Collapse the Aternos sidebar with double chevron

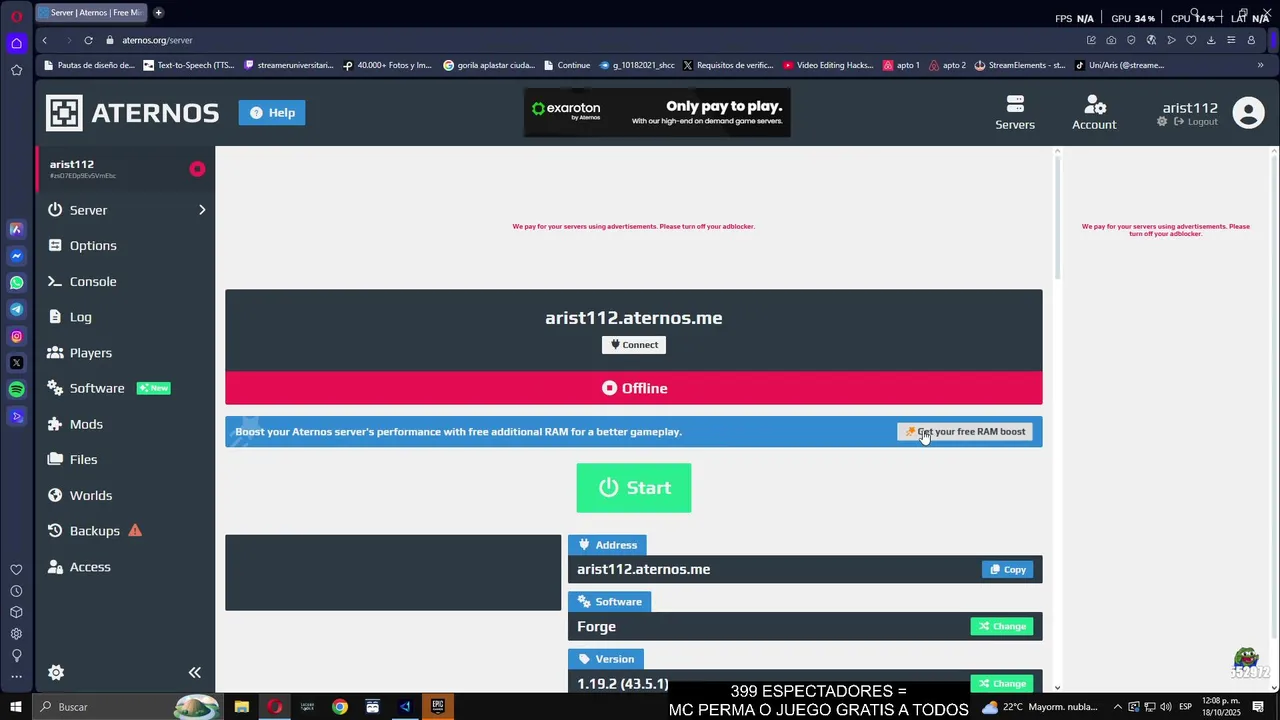tap(195, 673)
